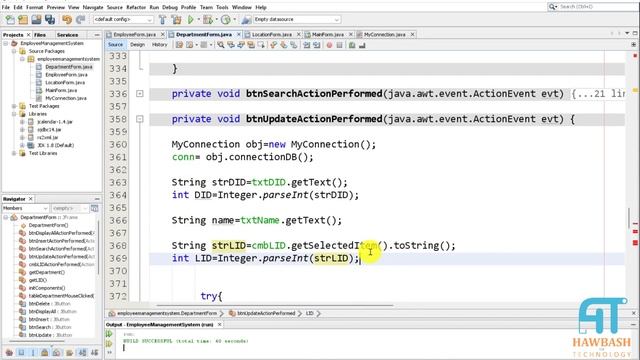Image resolution: width=640 pixels, height=360 pixels.
Task: Open the Tools menu
Action: [222, 7]
